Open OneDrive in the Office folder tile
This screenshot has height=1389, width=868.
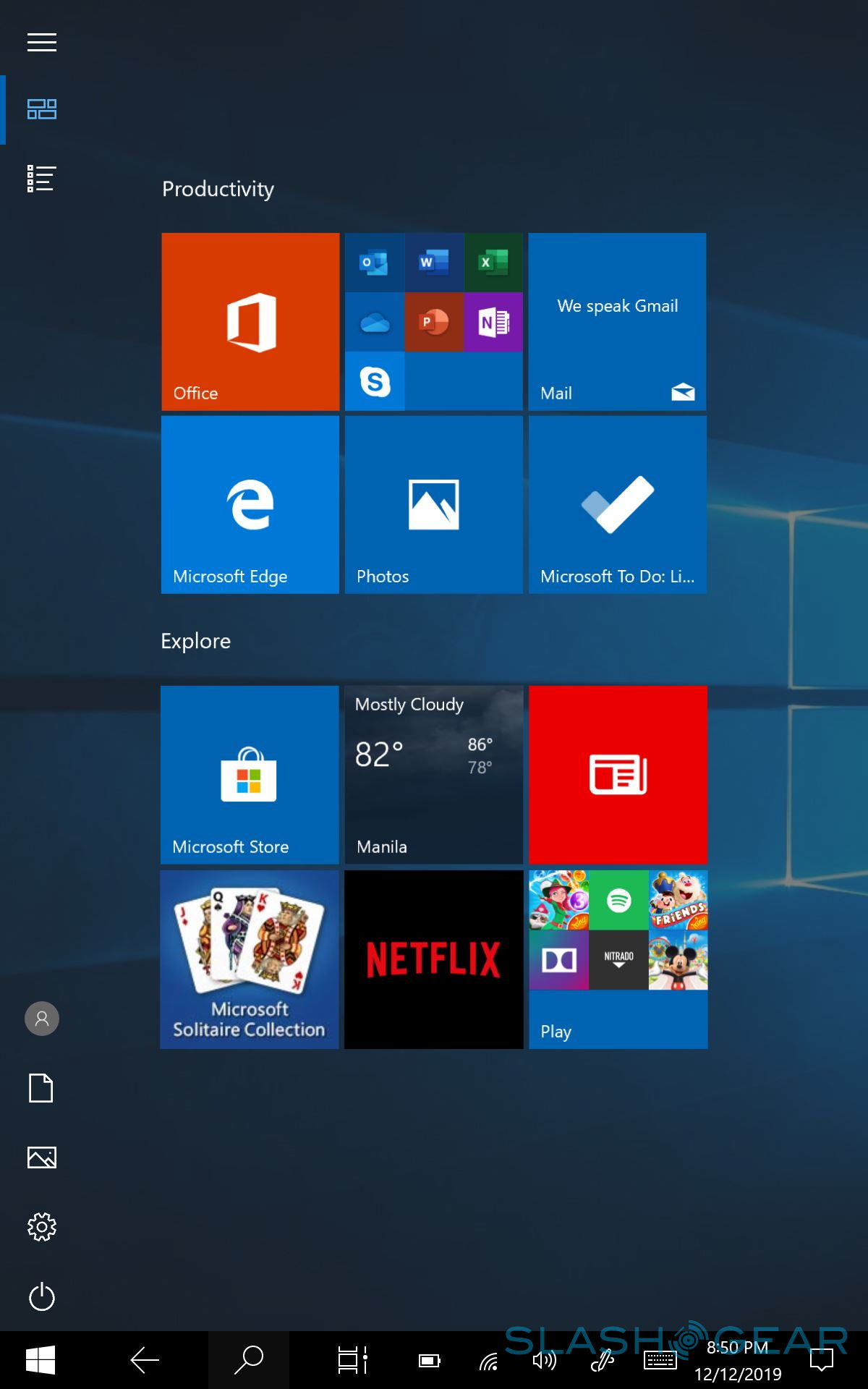coord(375,322)
